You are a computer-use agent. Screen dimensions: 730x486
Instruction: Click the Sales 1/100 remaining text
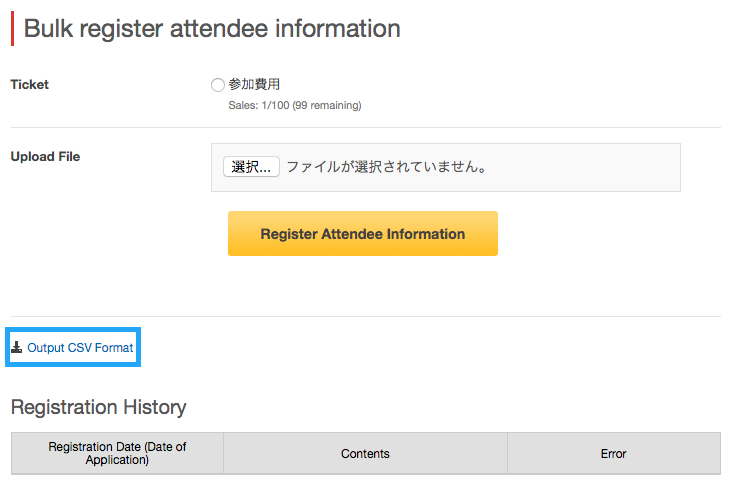click(295, 106)
